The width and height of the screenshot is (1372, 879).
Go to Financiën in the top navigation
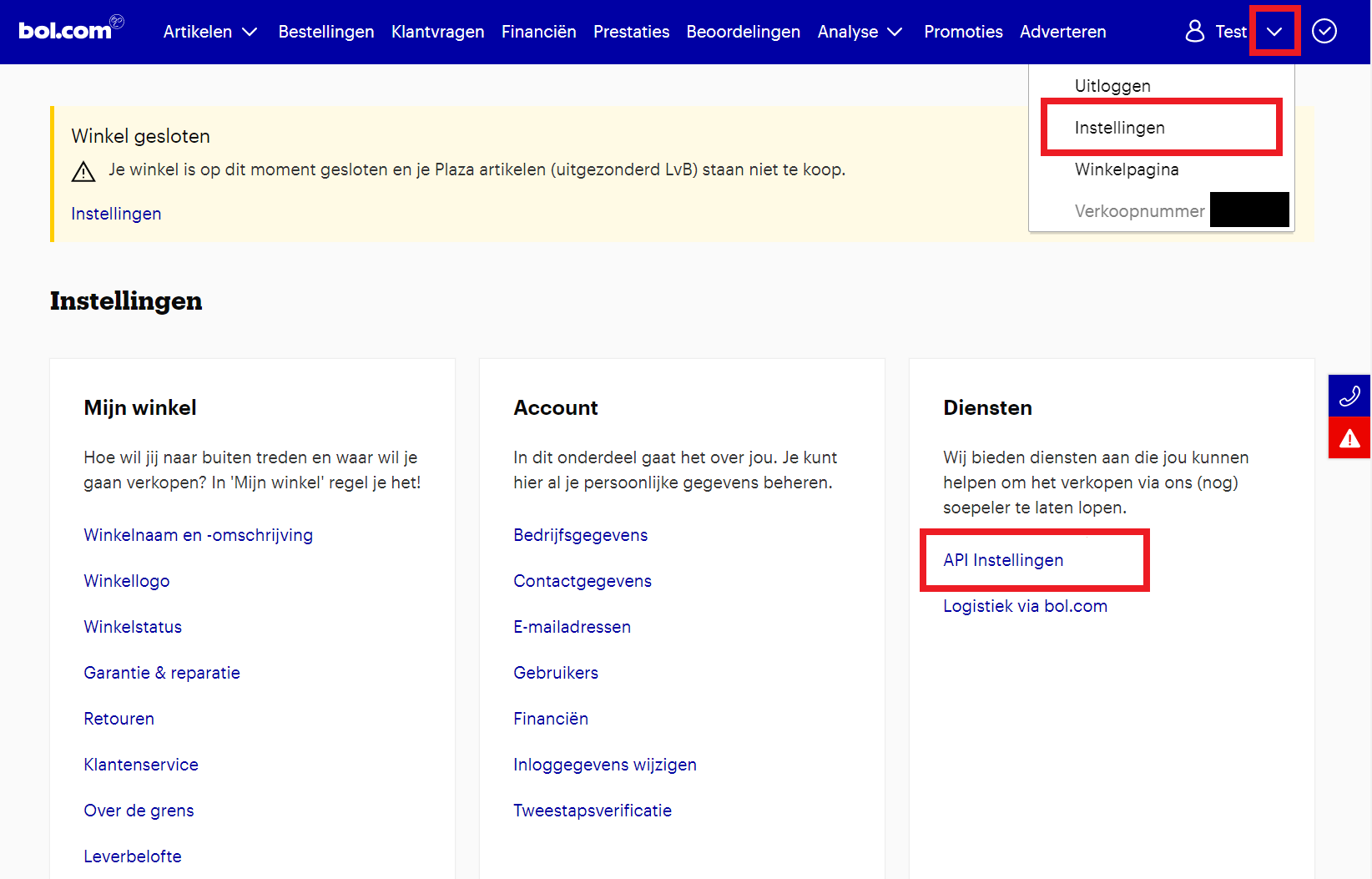[539, 32]
